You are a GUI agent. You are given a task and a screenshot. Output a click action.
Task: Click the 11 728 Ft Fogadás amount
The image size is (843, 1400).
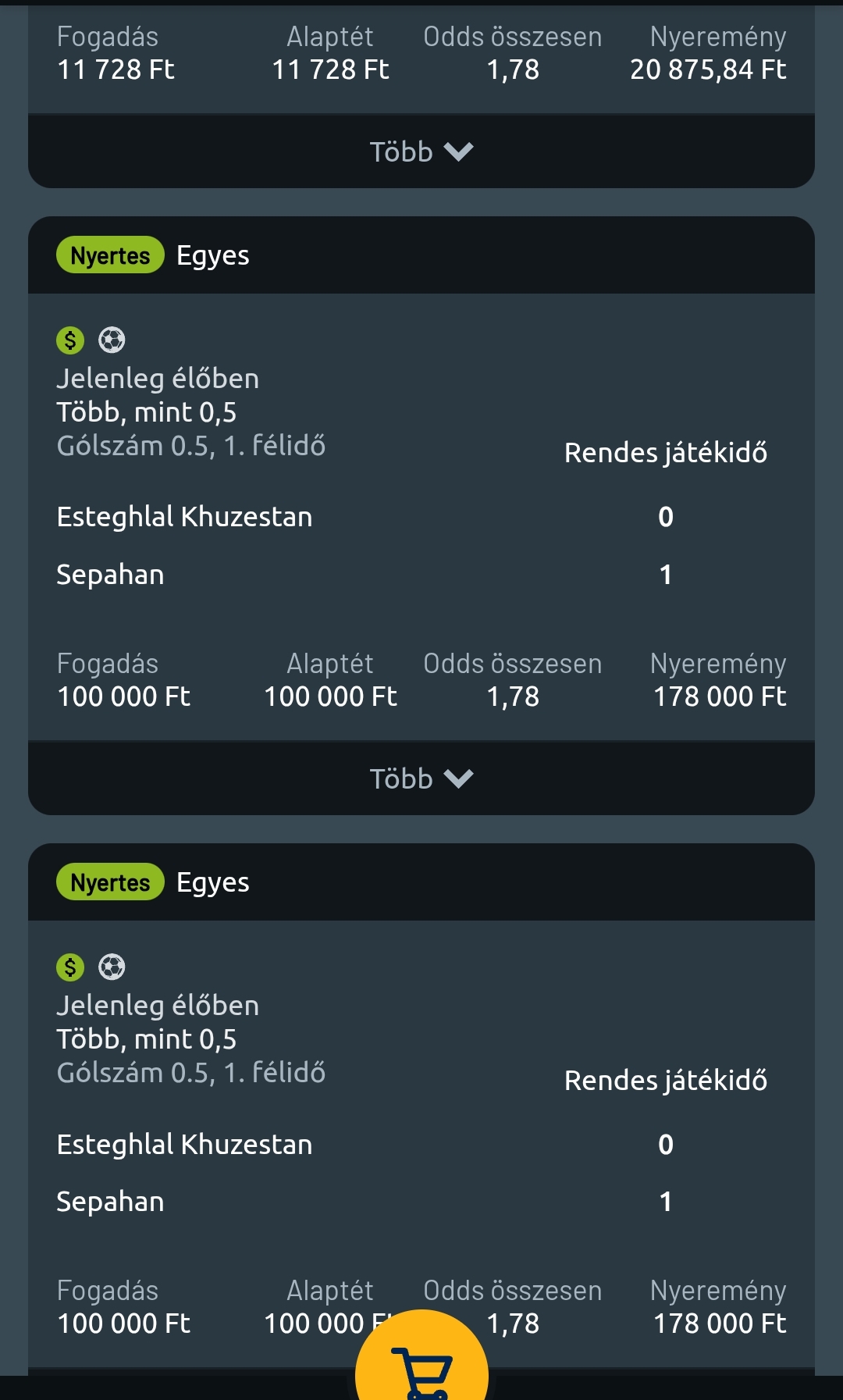click(116, 69)
